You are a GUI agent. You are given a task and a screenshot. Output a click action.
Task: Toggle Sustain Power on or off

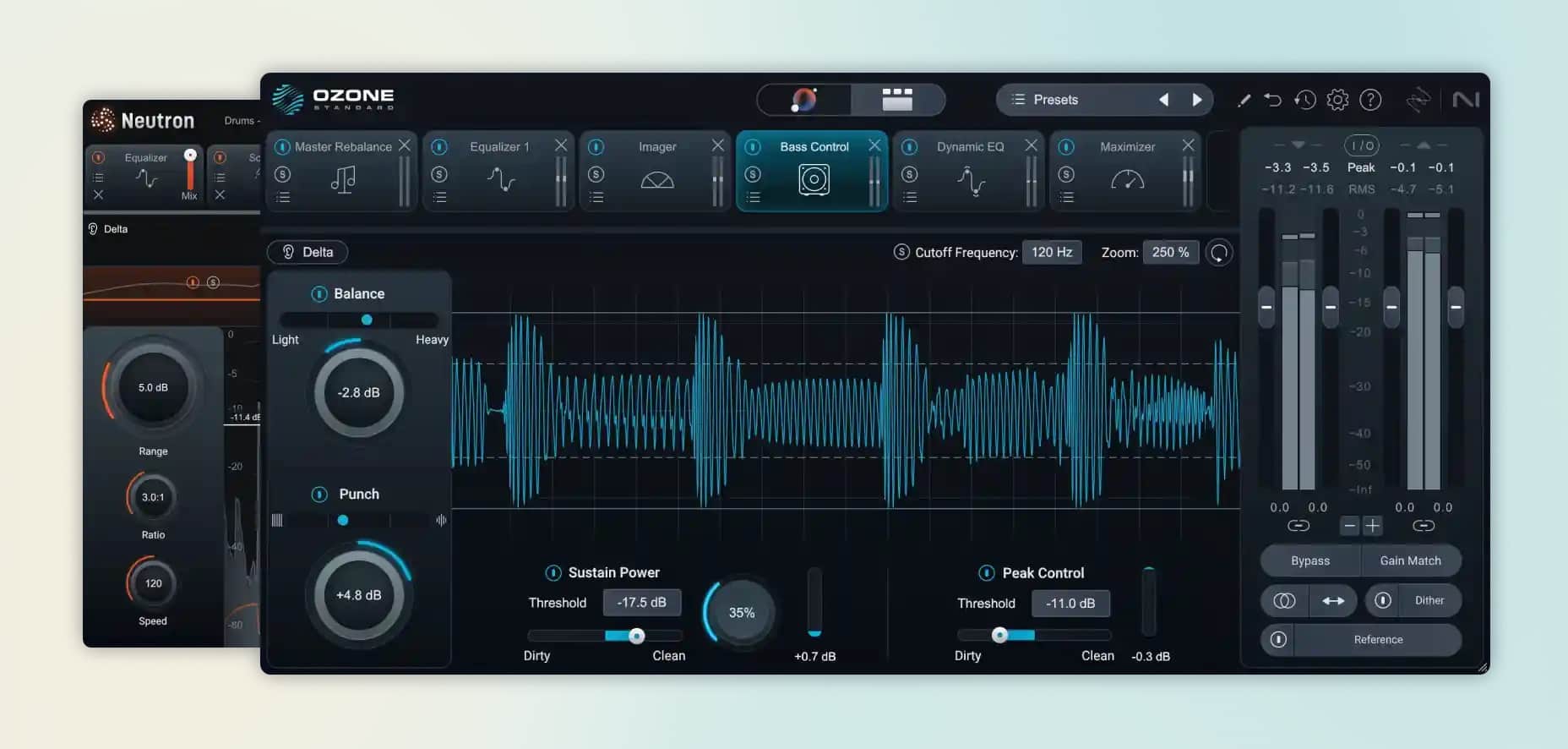click(x=553, y=573)
